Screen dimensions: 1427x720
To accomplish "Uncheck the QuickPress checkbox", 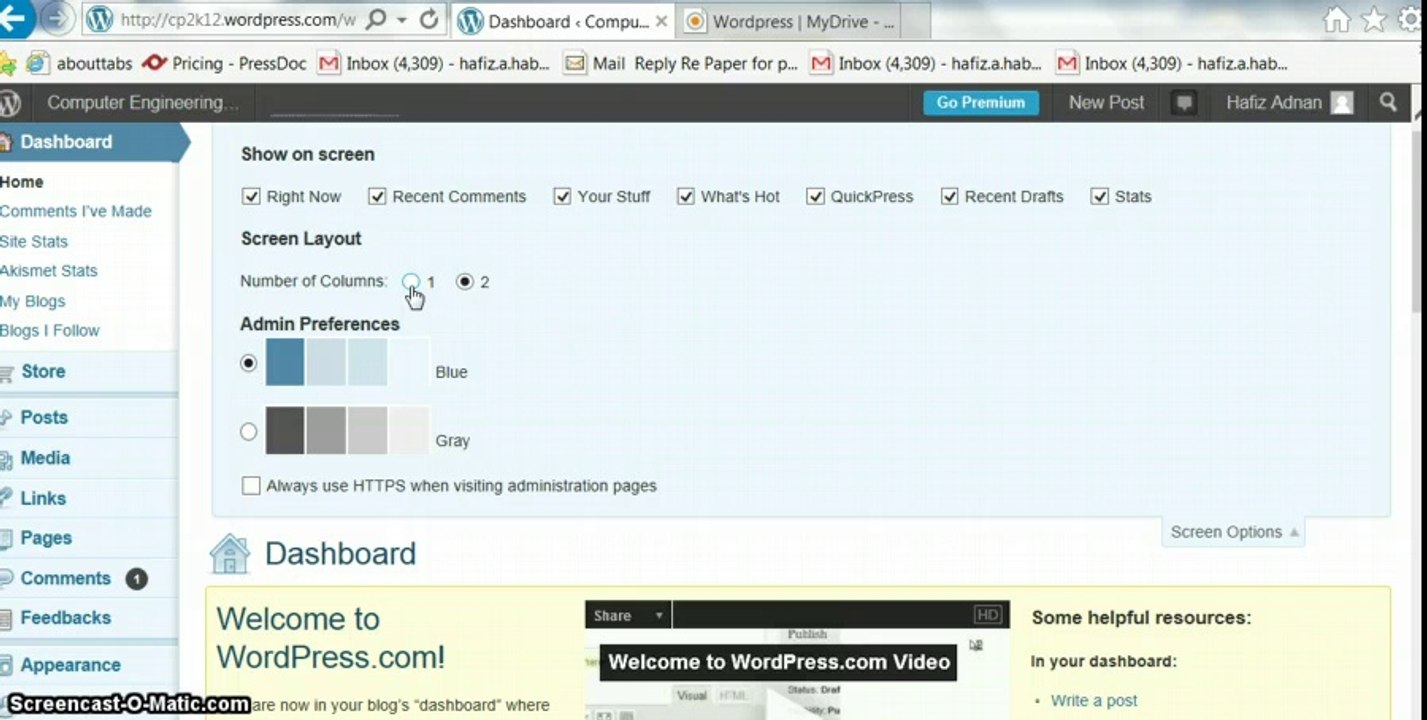I will [815, 196].
